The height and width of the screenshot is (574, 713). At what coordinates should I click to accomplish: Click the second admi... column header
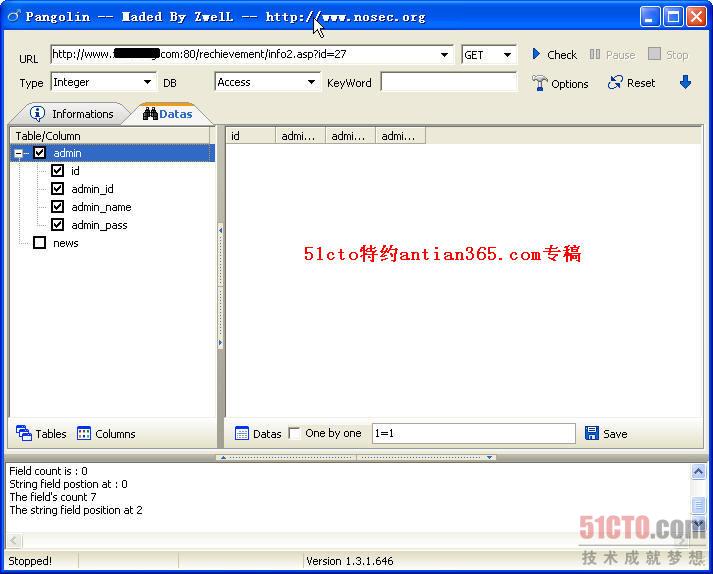[x=350, y=136]
